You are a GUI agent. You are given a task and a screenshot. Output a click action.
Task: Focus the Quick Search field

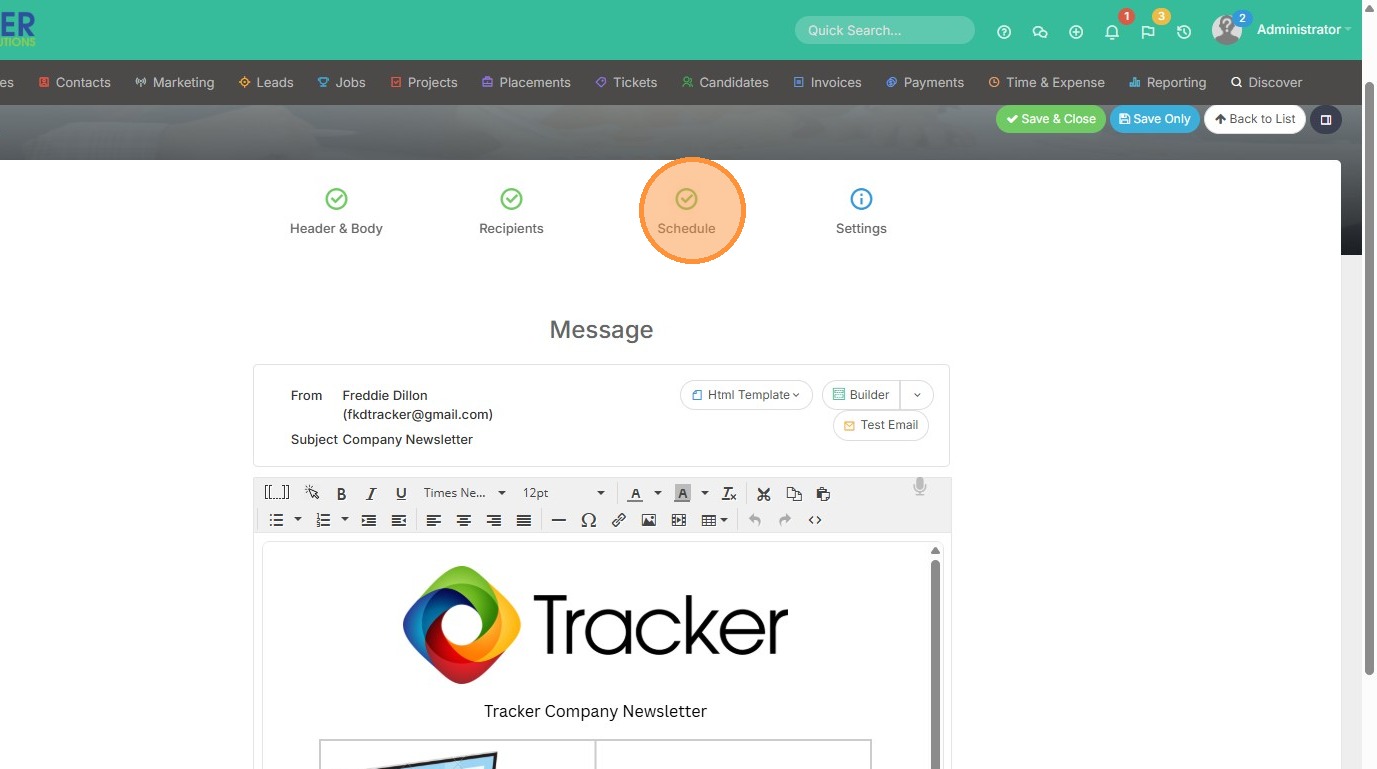[885, 30]
